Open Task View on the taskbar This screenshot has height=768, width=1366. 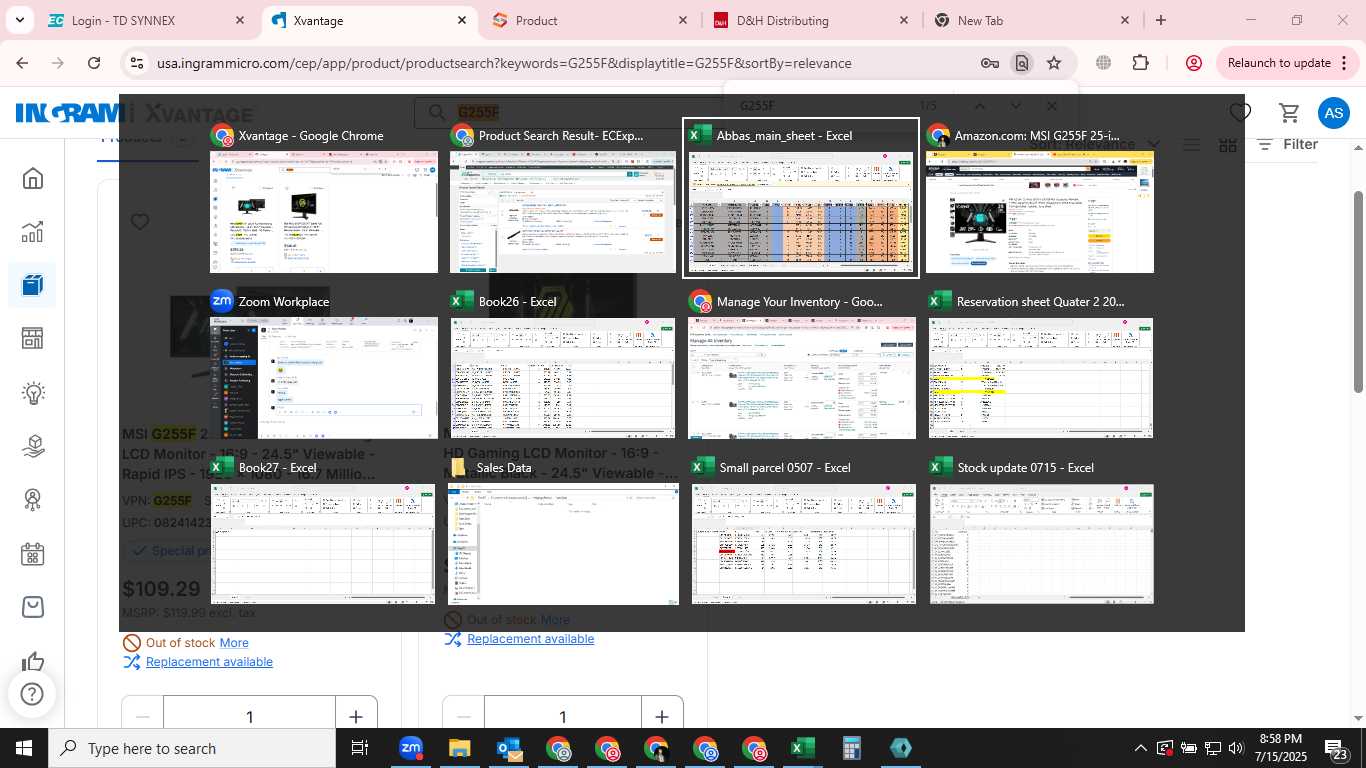tap(360, 748)
